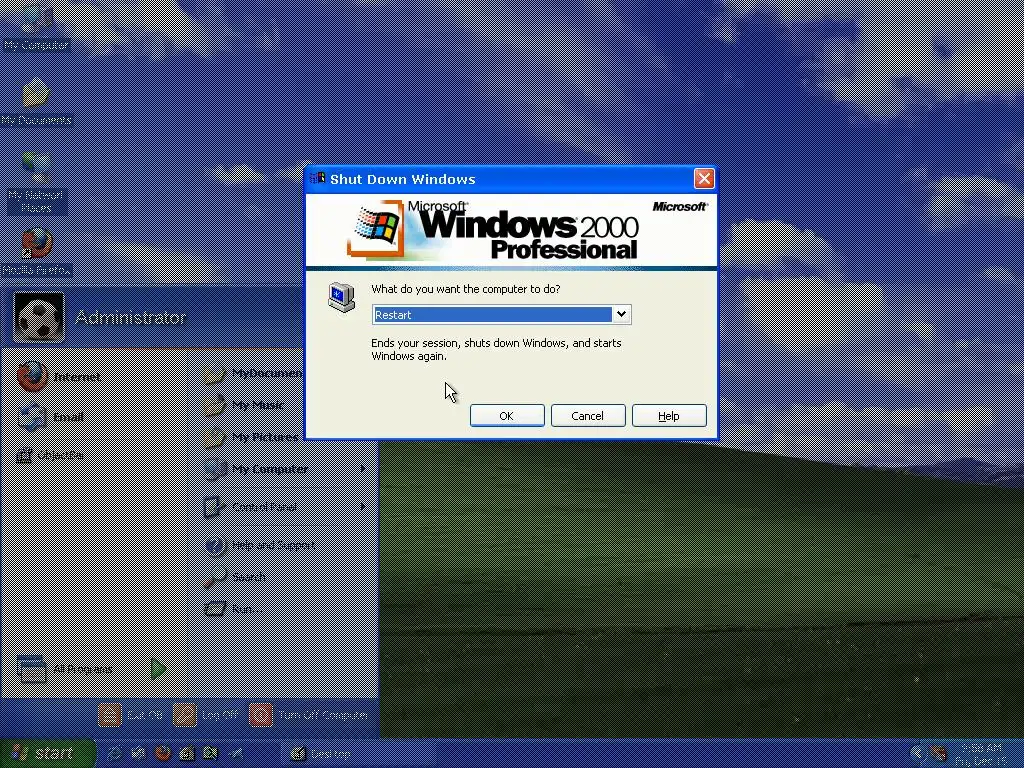This screenshot has height=768, width=1024.
Task: Open Help and Support from start menu
Action: (260, 545)
